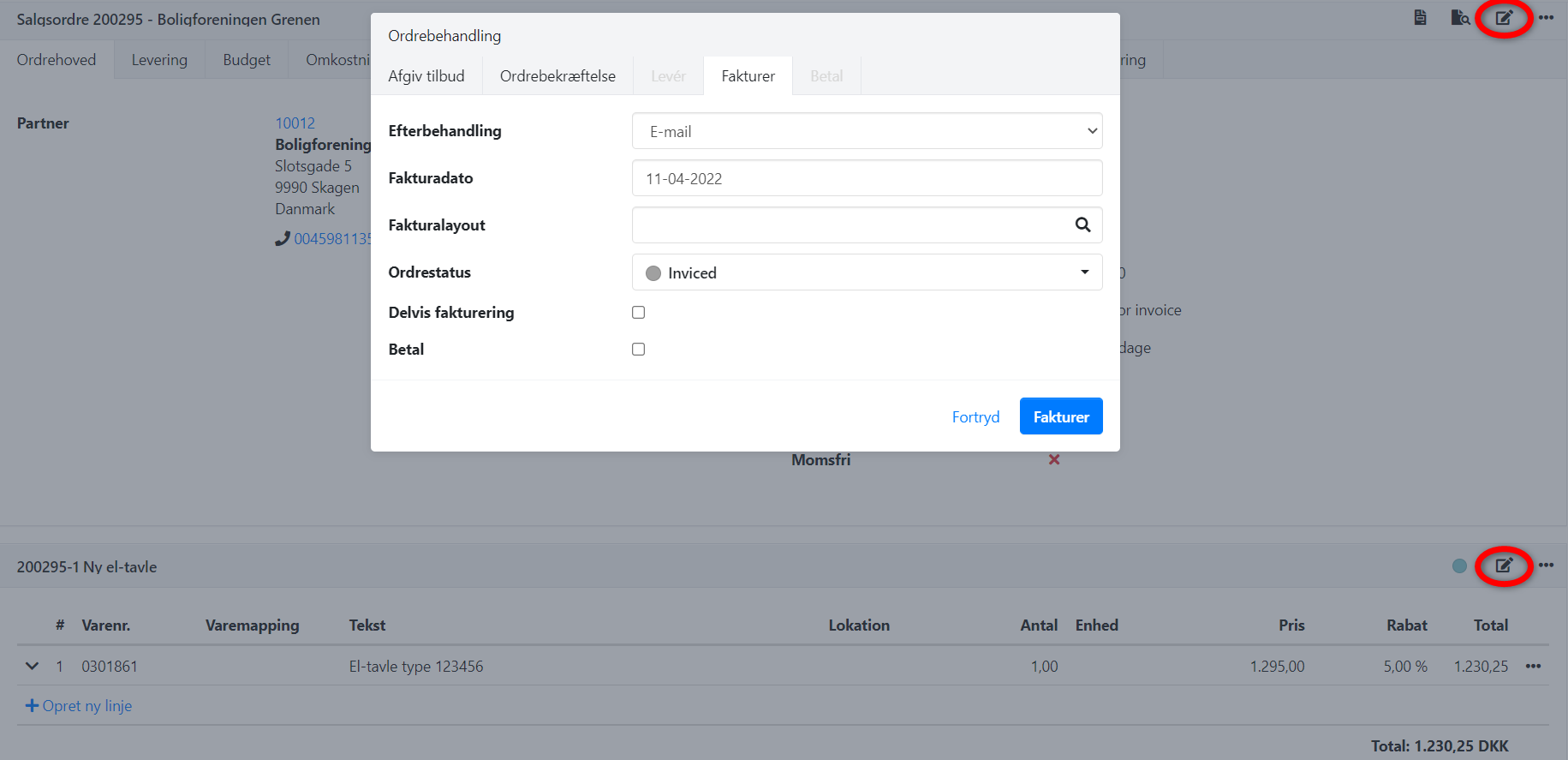Screen dimensions: 1568x760
Task: Click the edit icon for Salgsordre 200295
Action: pyautogui.click(x=1504, y=18)
